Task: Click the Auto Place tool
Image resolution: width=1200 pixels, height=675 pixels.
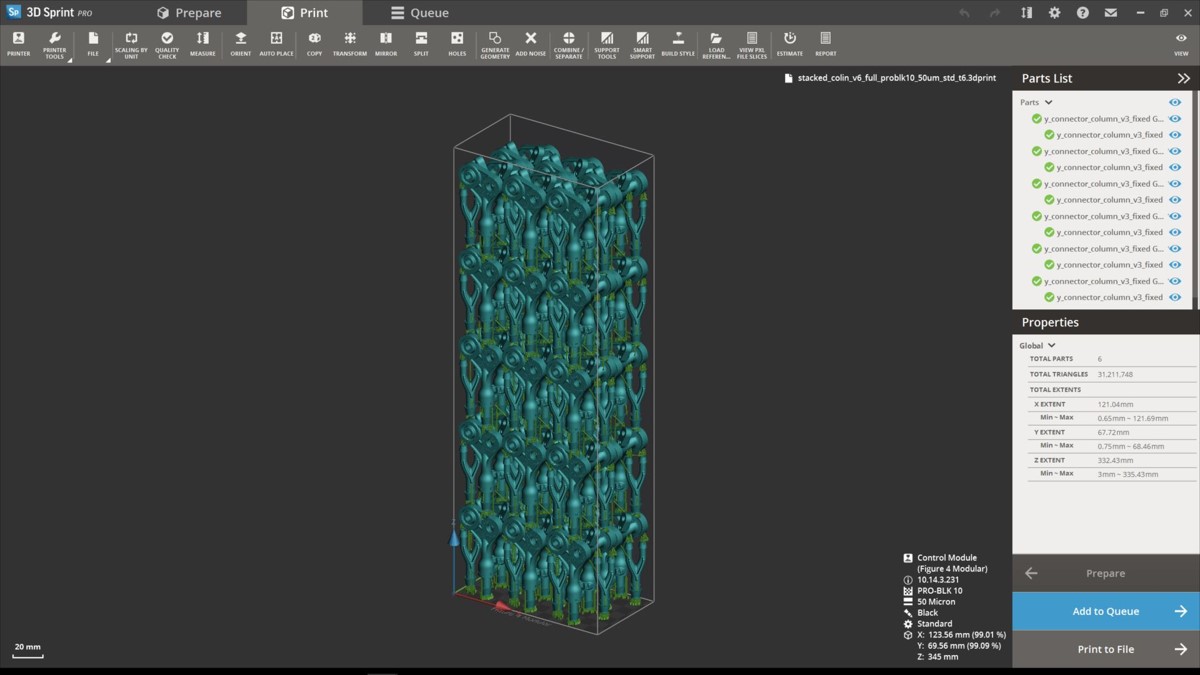Action: pyautogui.click(x=277, y=44)
